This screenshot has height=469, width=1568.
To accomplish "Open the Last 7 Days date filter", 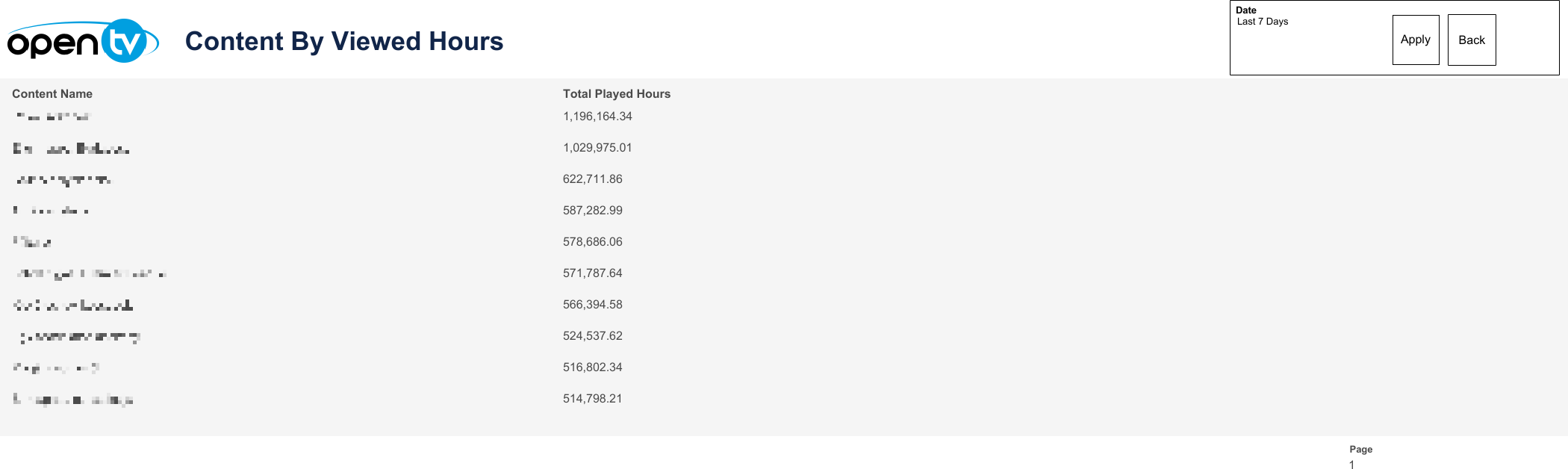I will [1262, 22].
